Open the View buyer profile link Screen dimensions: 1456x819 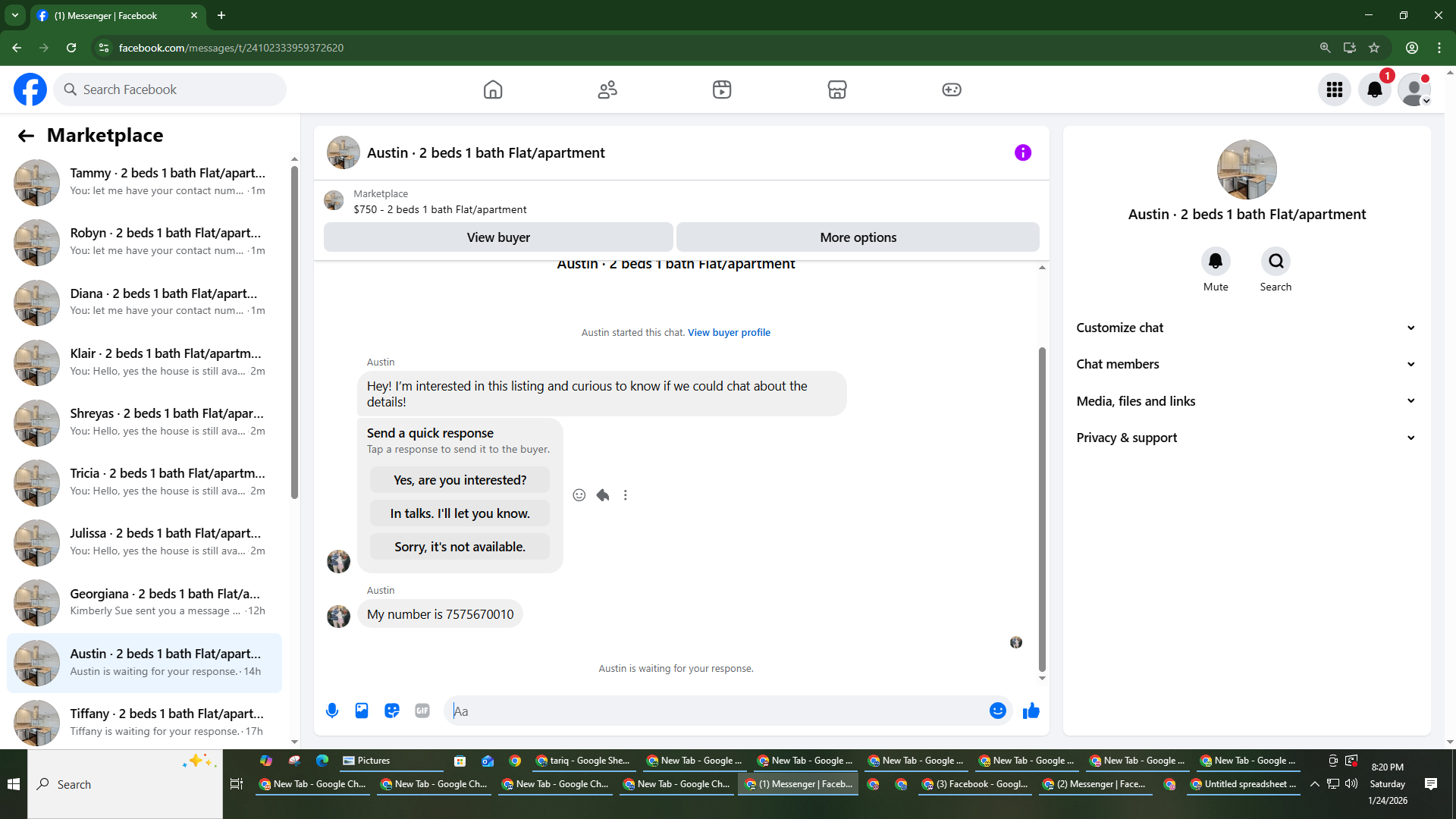pyautogui.click(x=729, y=332)
